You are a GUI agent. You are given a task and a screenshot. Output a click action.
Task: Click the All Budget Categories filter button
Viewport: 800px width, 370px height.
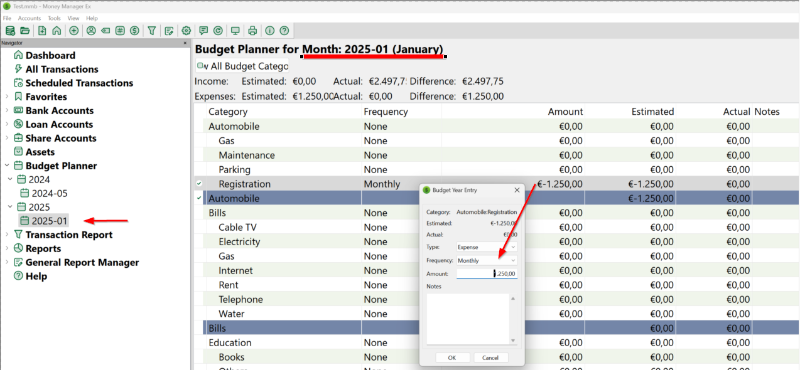(x=242, y=66)
